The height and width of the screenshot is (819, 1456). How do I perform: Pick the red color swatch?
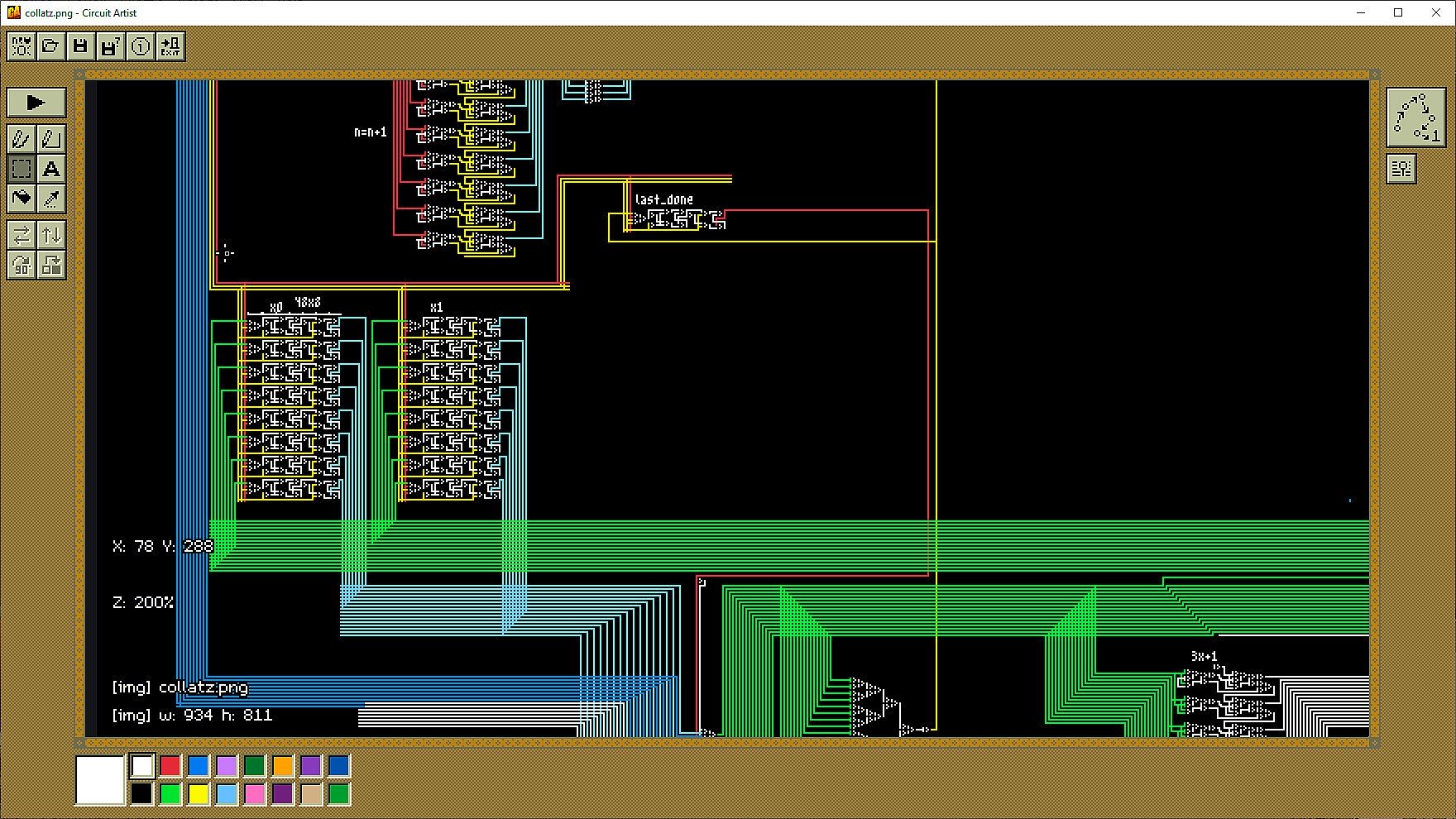(x=170, y=766)
